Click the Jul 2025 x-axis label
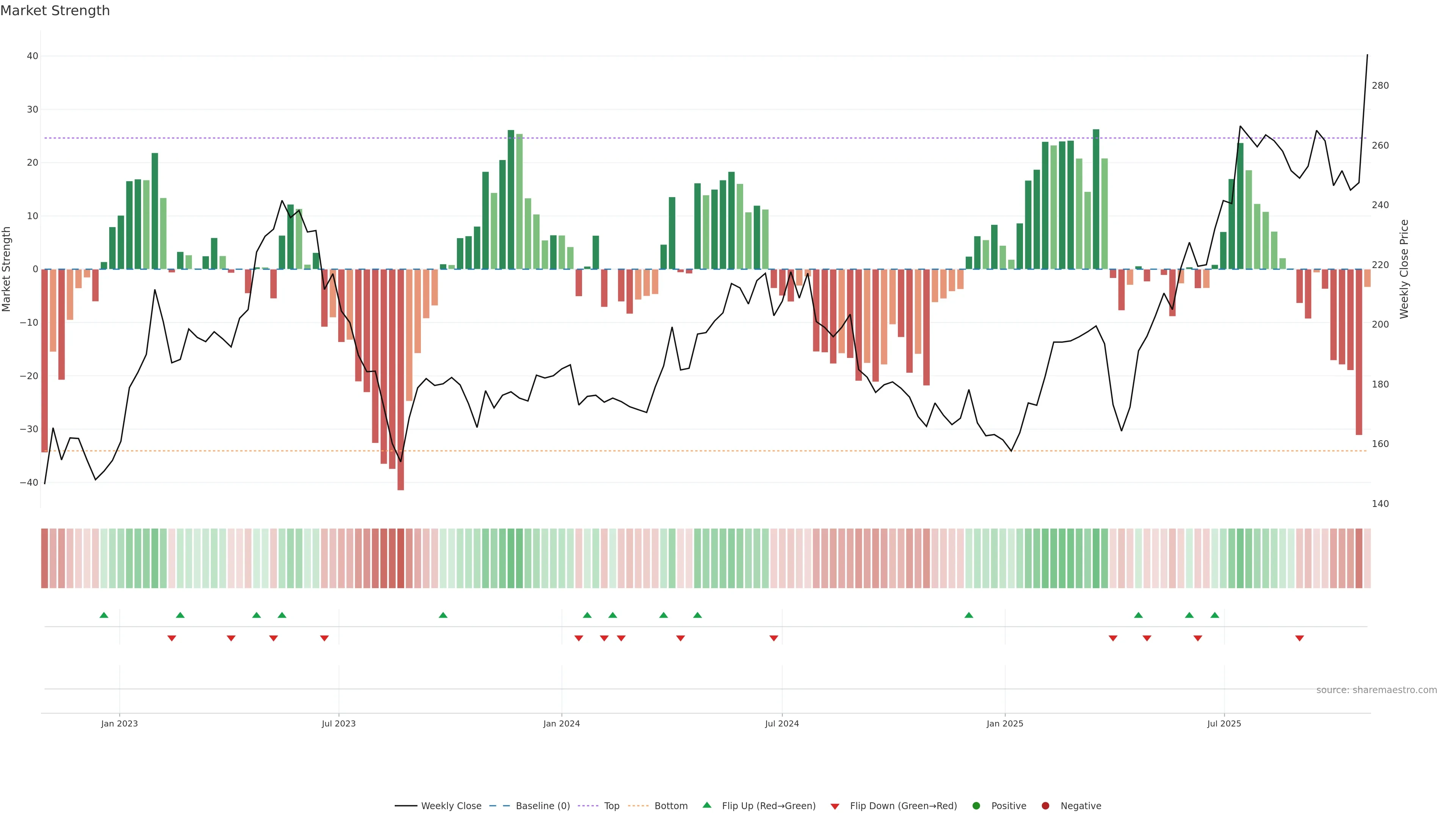Screen dimensions: 1456x819 pos(1224,723)
